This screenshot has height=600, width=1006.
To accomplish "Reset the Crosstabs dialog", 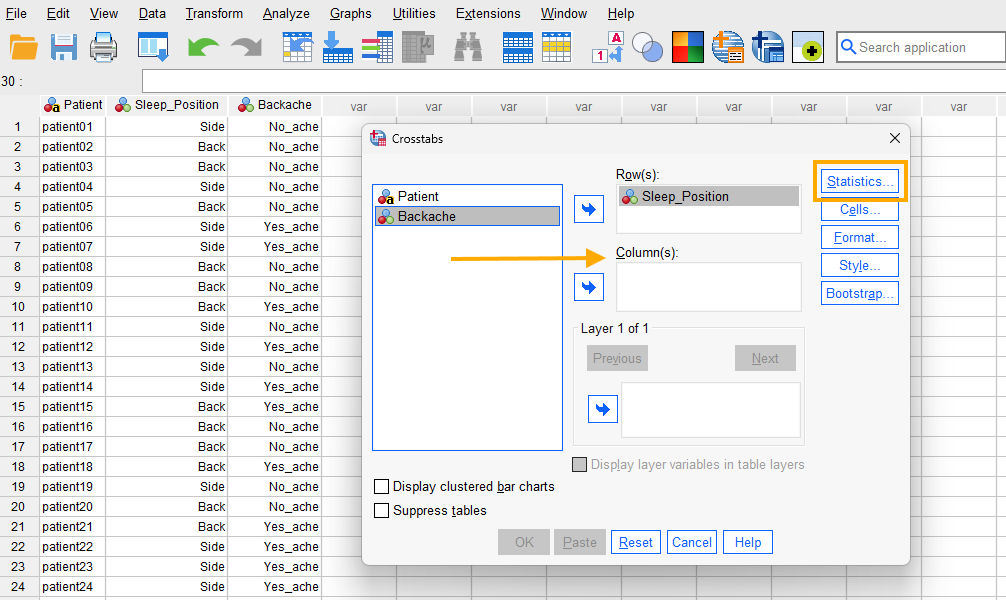I will [636, 541].
